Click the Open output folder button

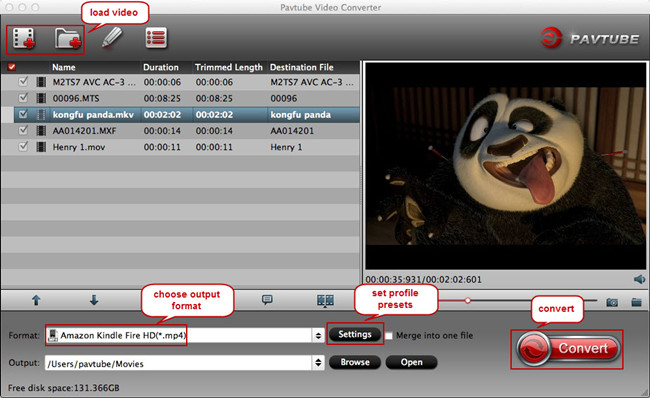411,362
